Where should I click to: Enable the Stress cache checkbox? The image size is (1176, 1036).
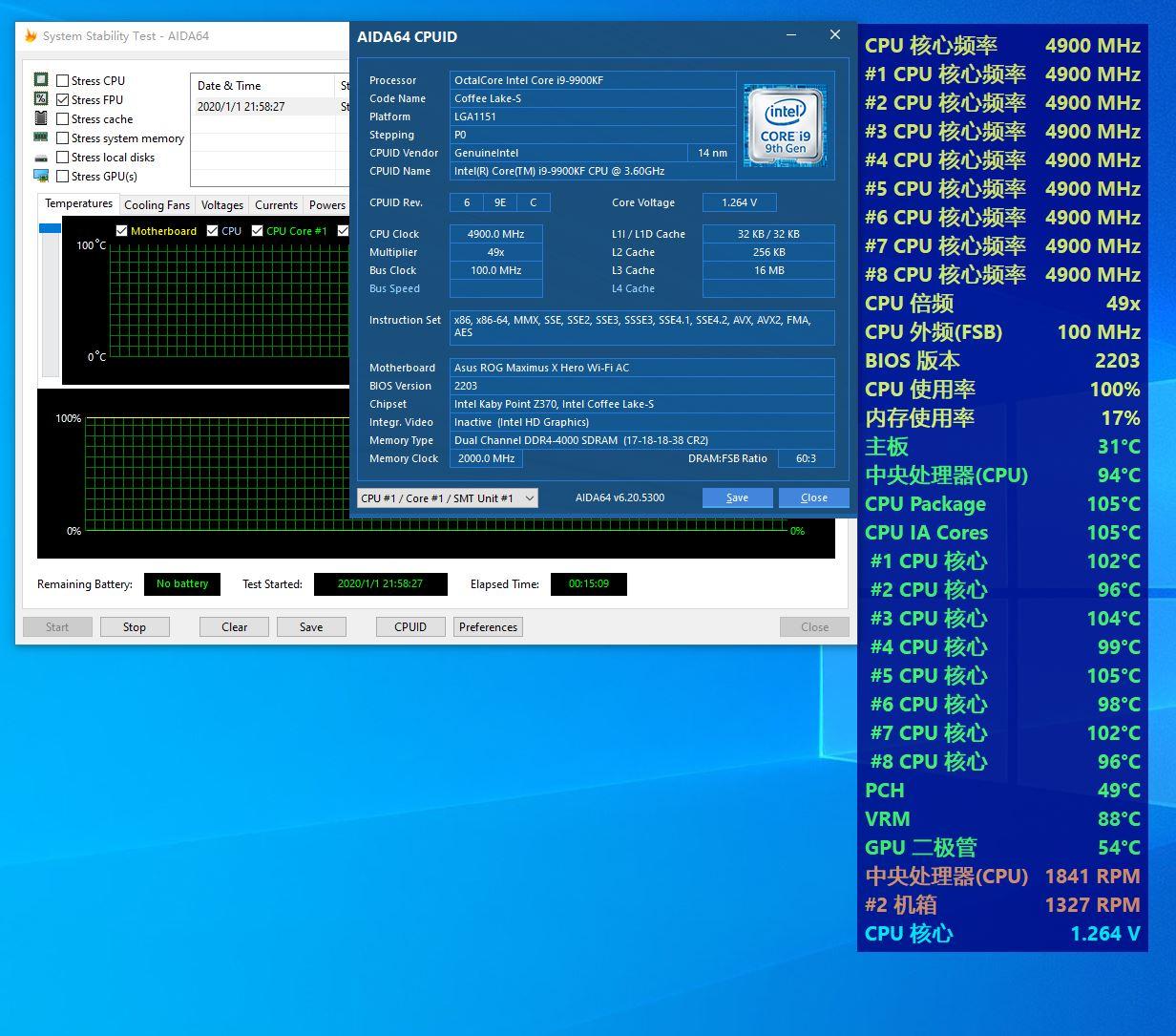click(x=63, y=119)
